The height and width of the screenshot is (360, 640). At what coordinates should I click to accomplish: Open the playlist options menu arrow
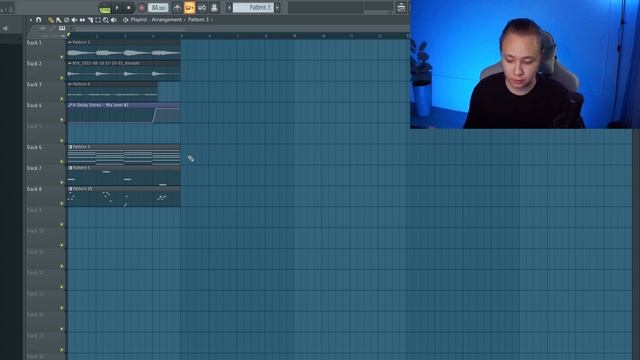click(31, 20)
